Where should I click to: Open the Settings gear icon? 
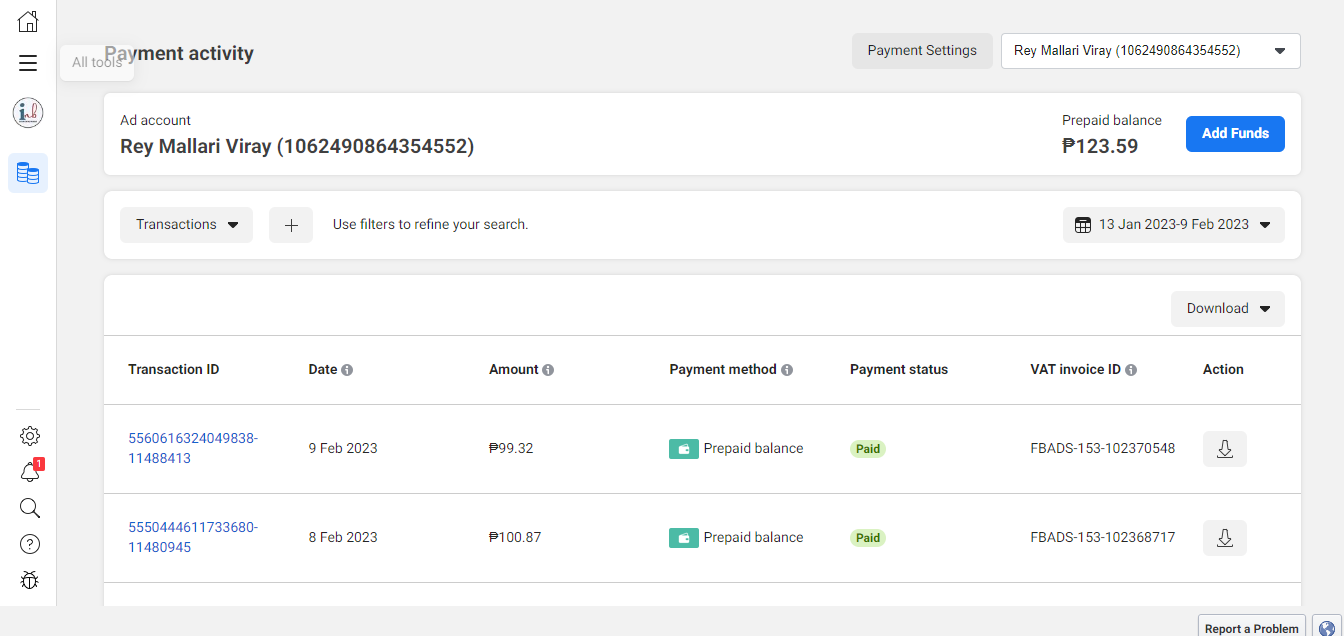[30, 436]
